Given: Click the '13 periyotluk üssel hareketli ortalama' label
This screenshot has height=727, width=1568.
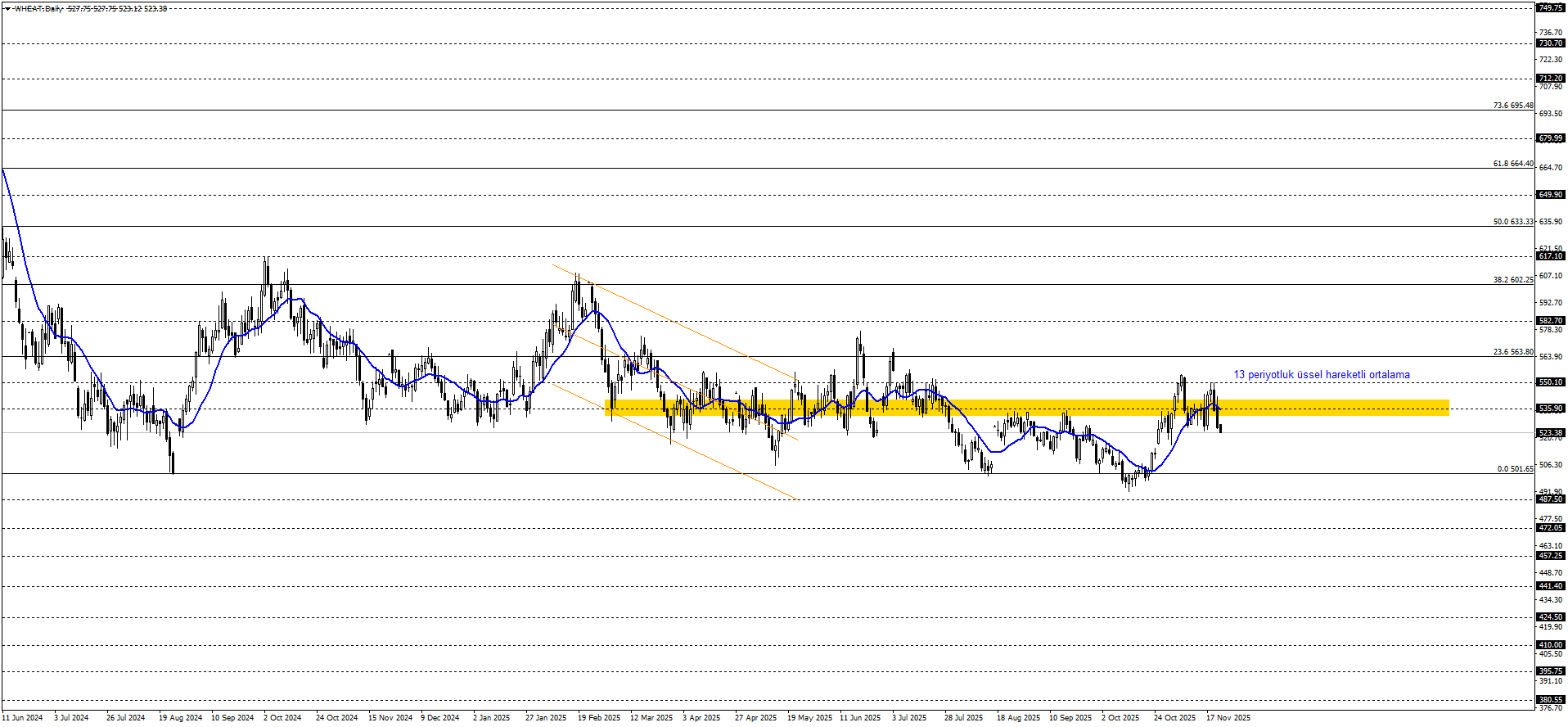Looking at the screenshot, I should click(1321, 375).
